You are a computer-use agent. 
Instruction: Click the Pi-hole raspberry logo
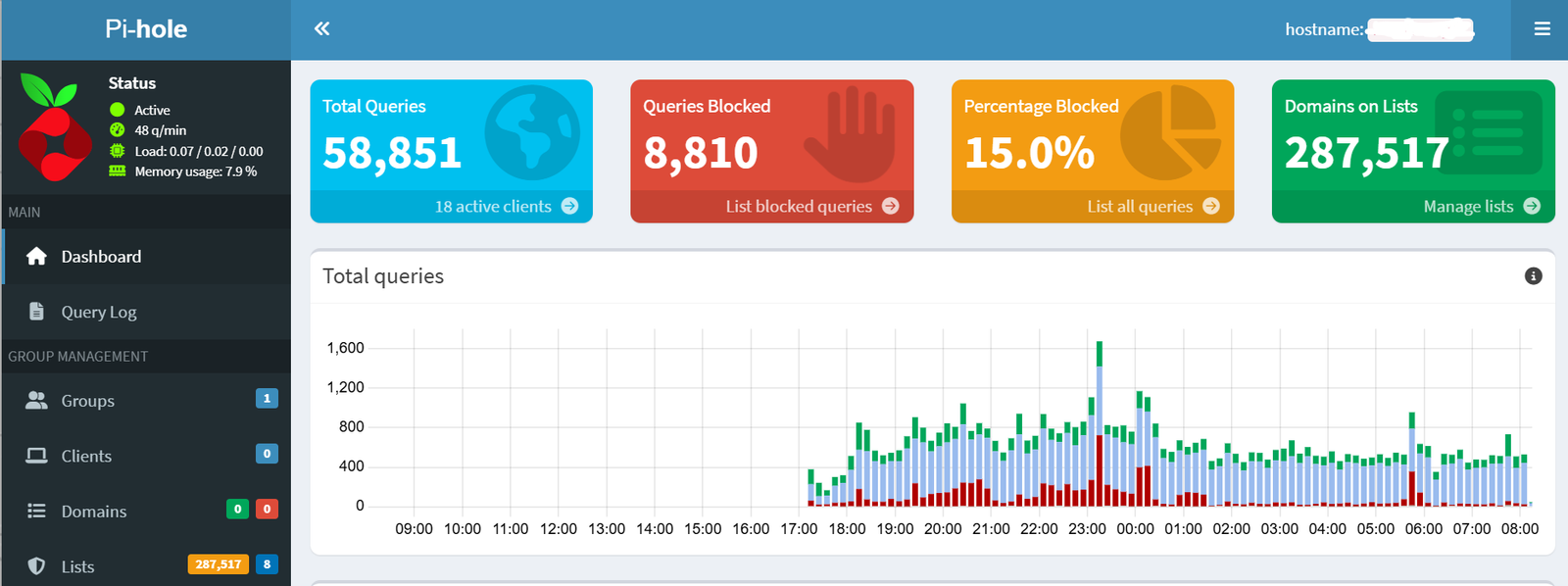click(54, 127)
